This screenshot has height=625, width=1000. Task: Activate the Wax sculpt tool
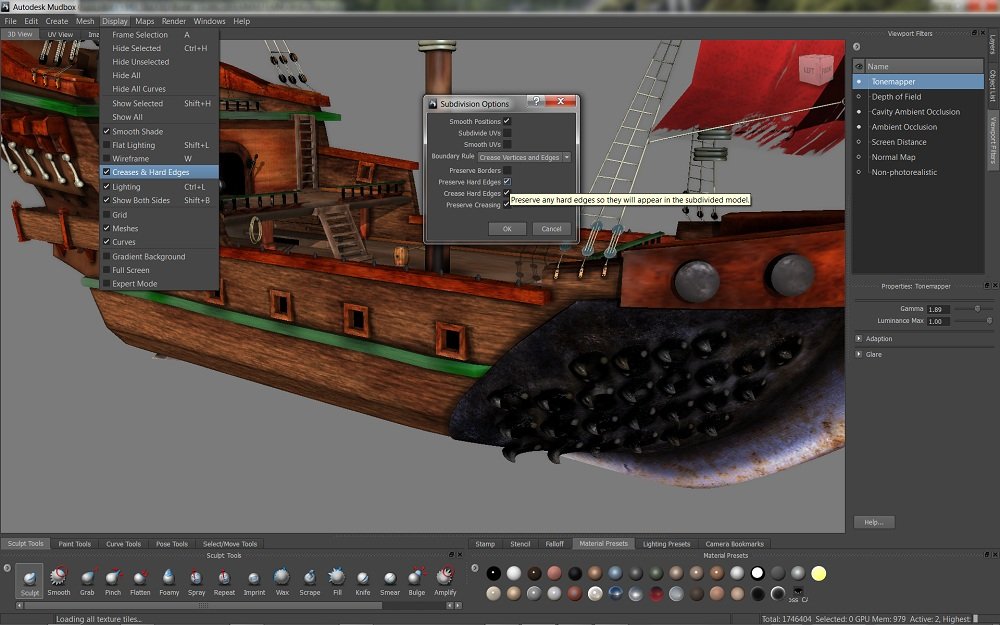283,578
